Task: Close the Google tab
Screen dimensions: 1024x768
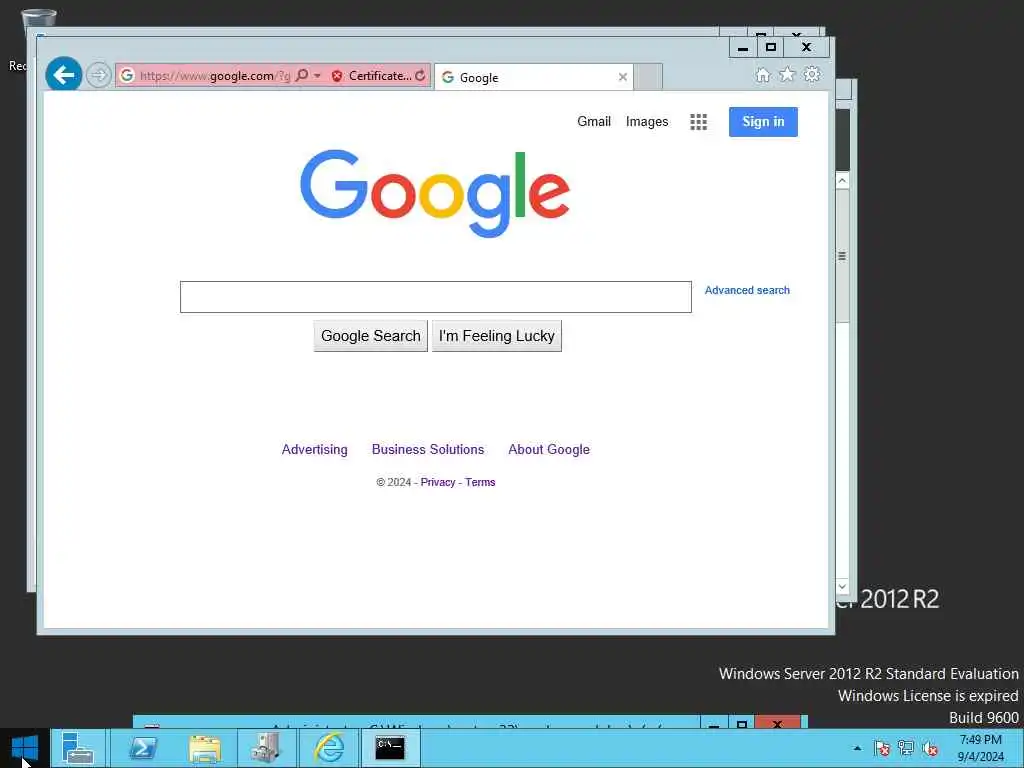Action: 622,77
